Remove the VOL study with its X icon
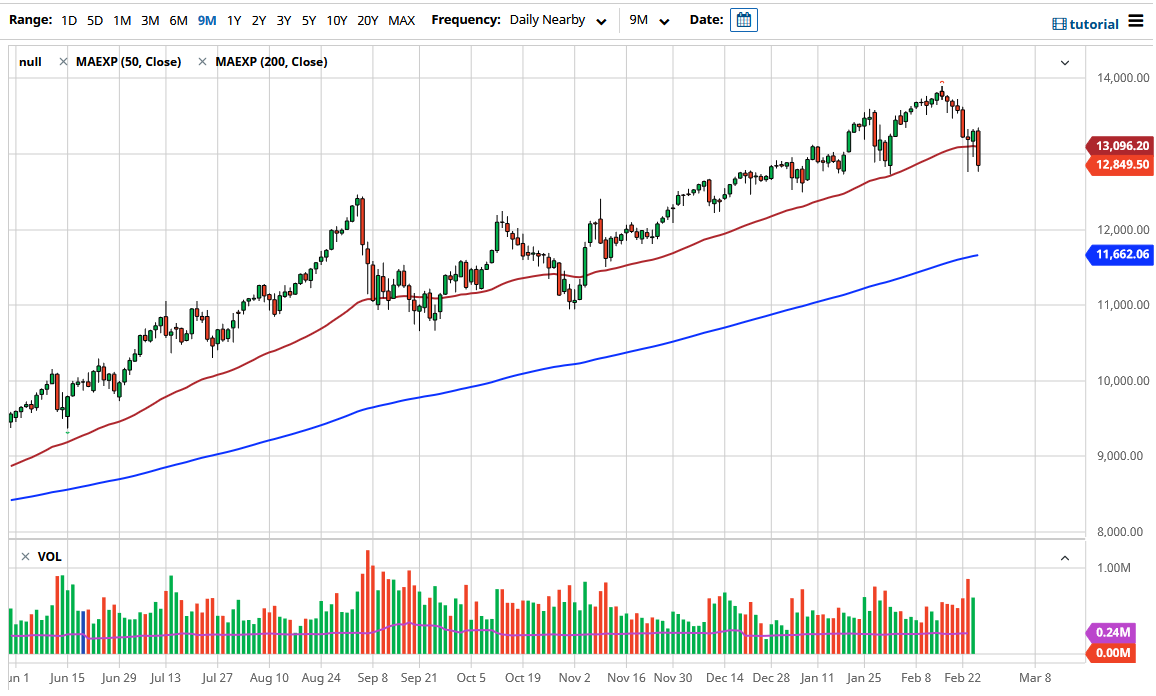The height and width of the screenshot is (696, 1156). (x=25, y=556)
